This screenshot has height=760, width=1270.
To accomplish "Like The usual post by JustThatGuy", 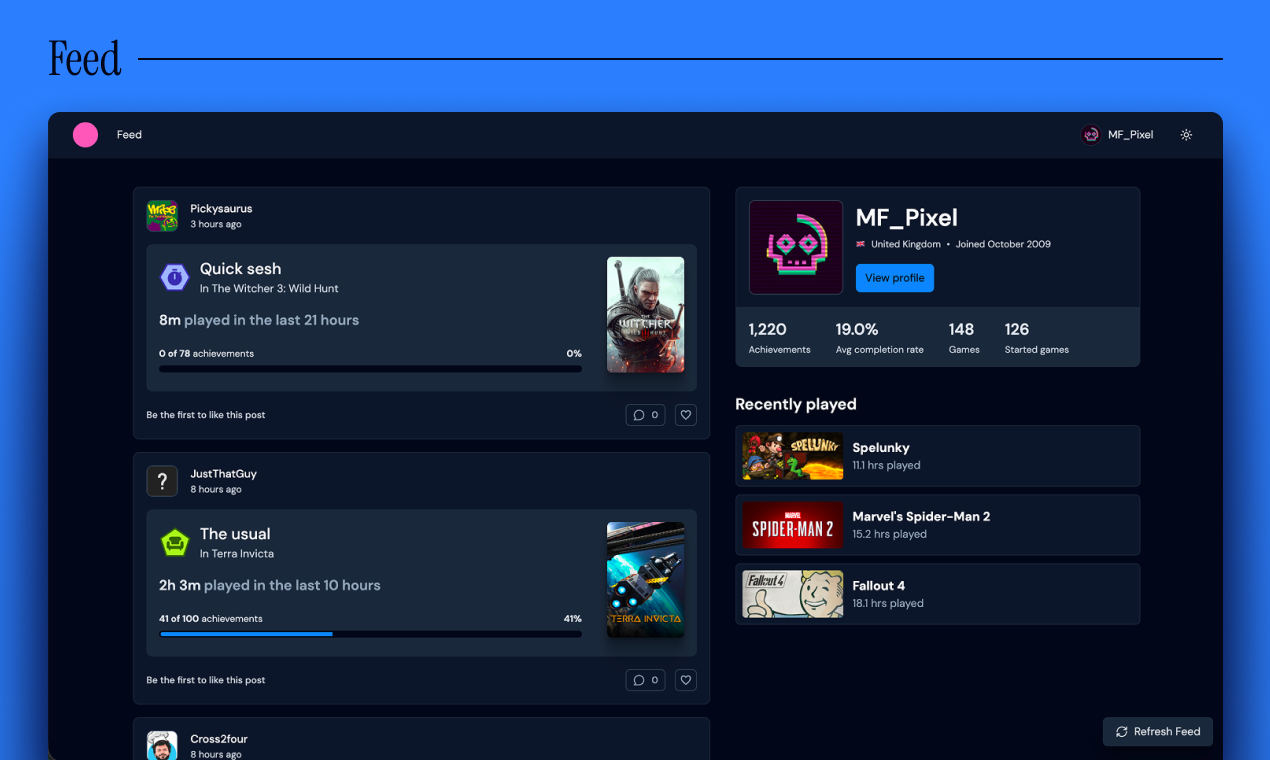I will point(685,679).
